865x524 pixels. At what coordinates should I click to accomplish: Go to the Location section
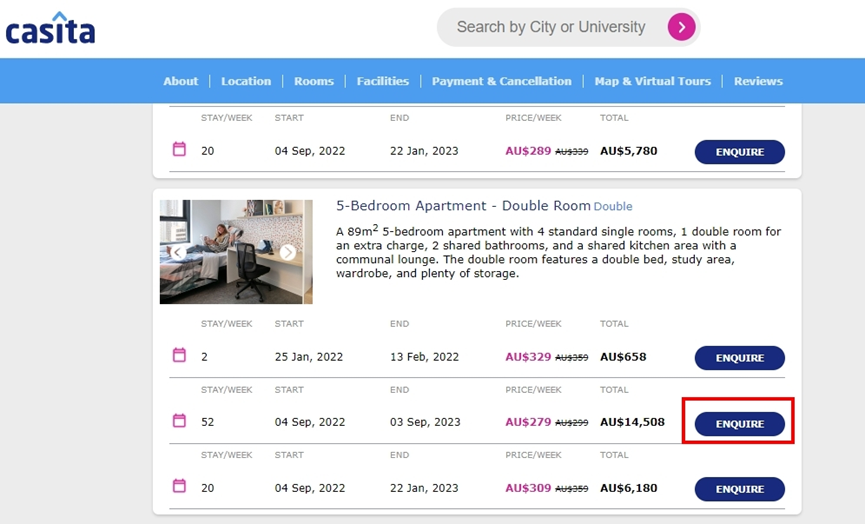click(x=246, y=81)
